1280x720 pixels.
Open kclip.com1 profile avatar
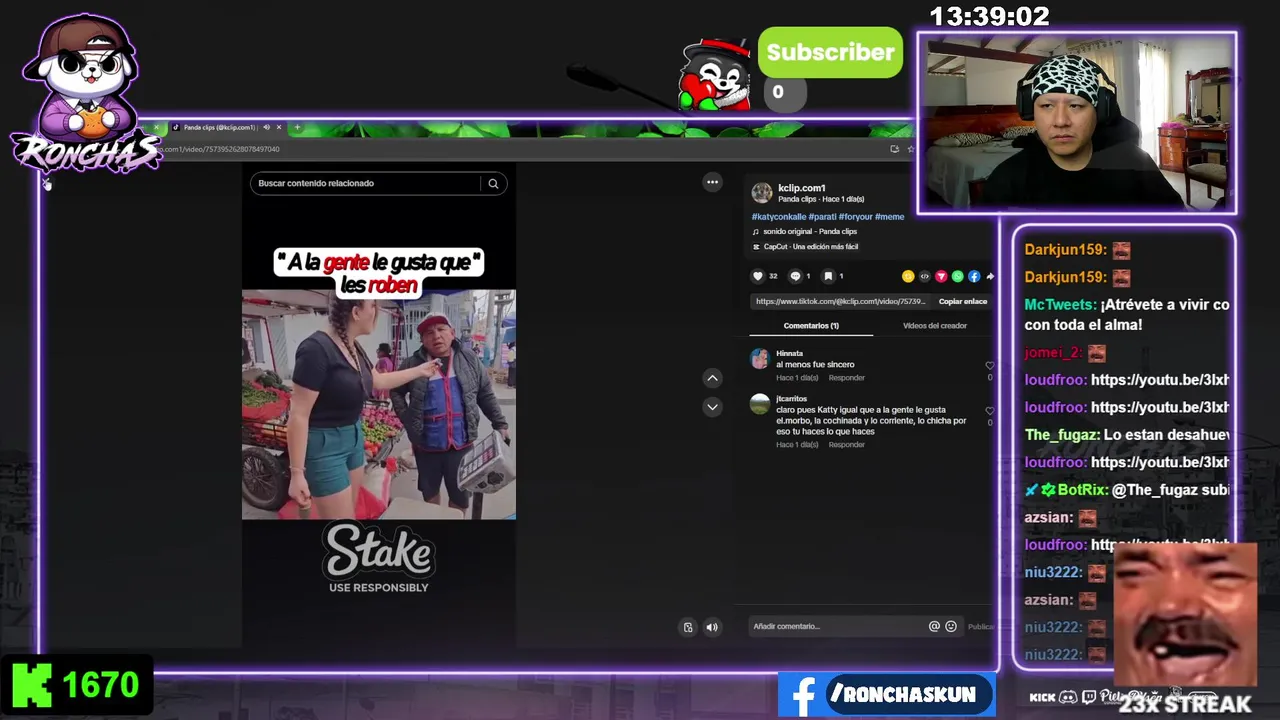pos(762,192)
